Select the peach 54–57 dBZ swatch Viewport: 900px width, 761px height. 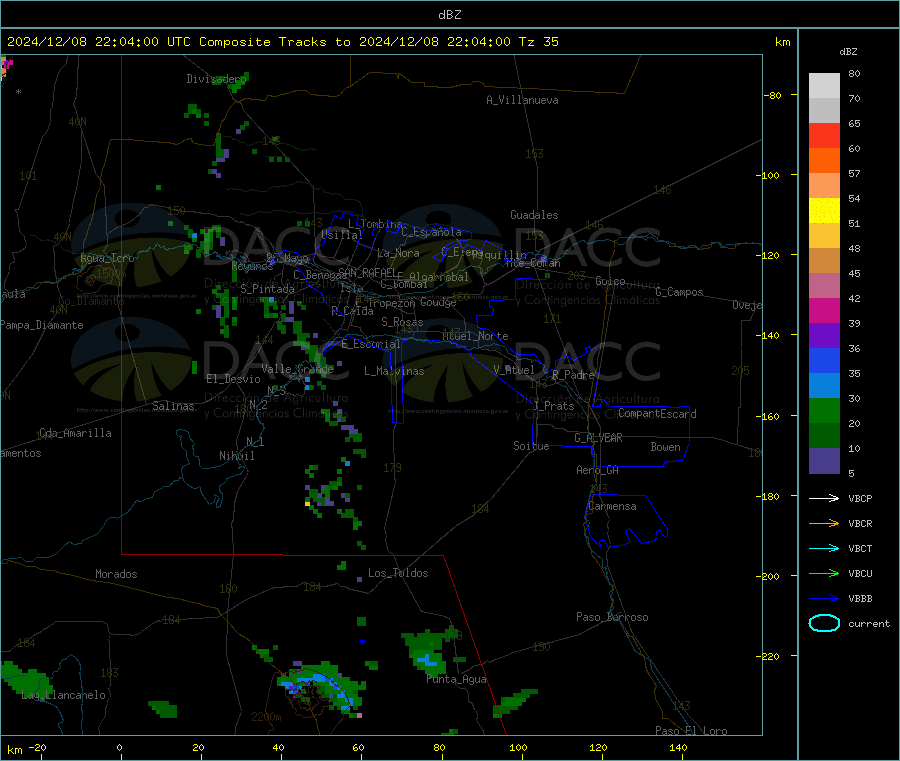tap(824, 185)
